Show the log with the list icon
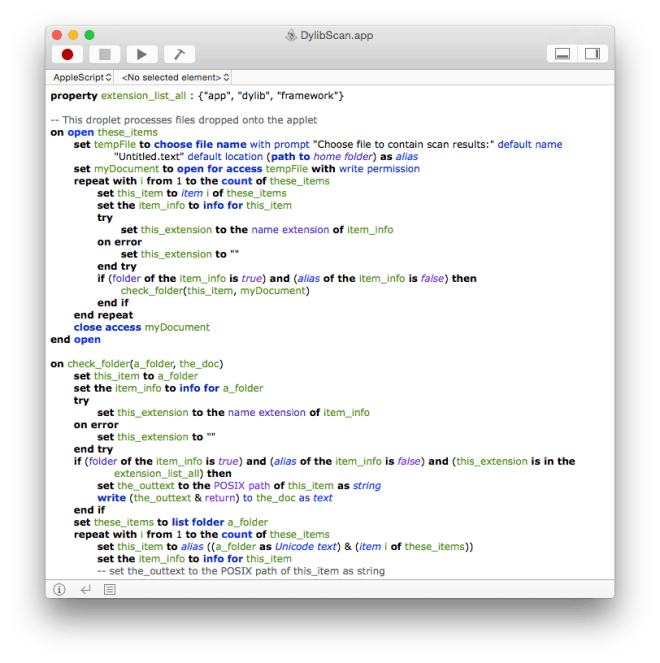Viewport: 660px width, 663px height. 110,589
